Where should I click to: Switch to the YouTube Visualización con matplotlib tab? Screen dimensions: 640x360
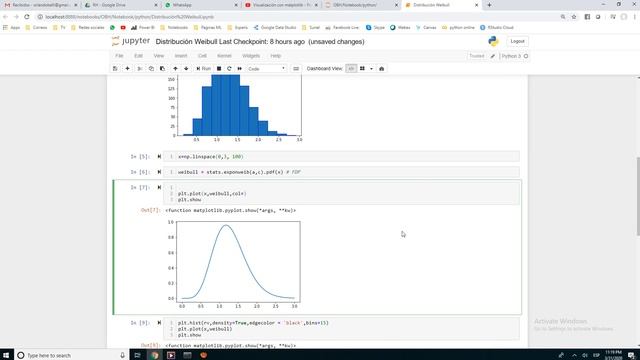[281, 5]
